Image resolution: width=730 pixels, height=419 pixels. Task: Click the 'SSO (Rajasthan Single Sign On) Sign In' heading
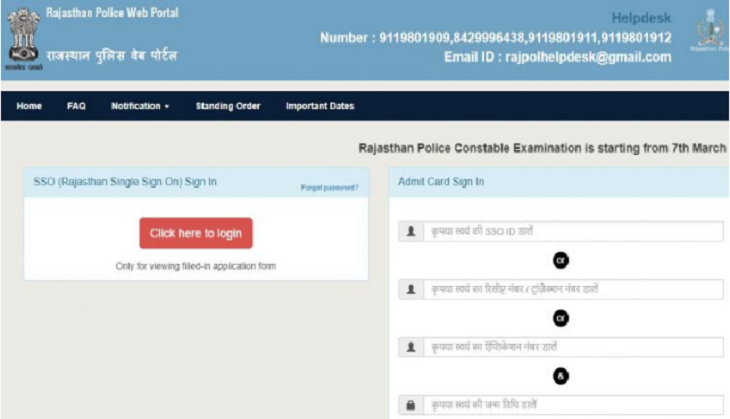[x=125, y=182]
